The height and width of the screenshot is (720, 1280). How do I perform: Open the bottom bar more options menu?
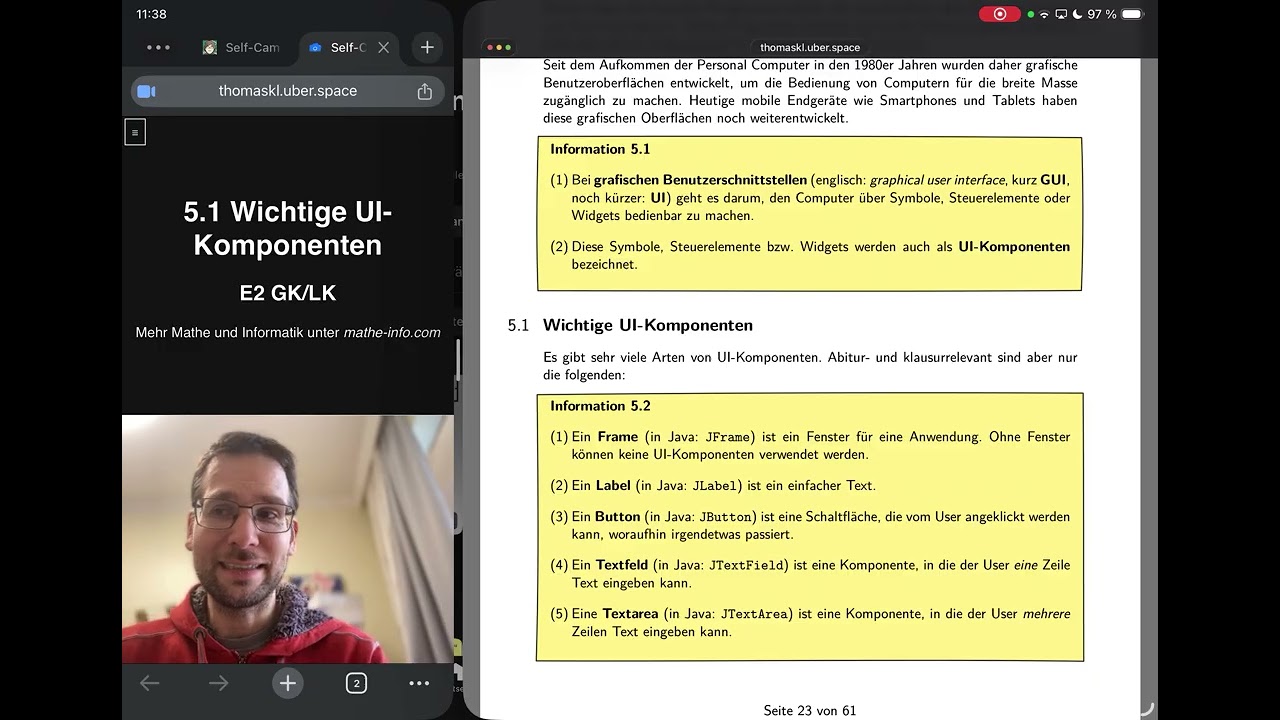click(419, 683)
